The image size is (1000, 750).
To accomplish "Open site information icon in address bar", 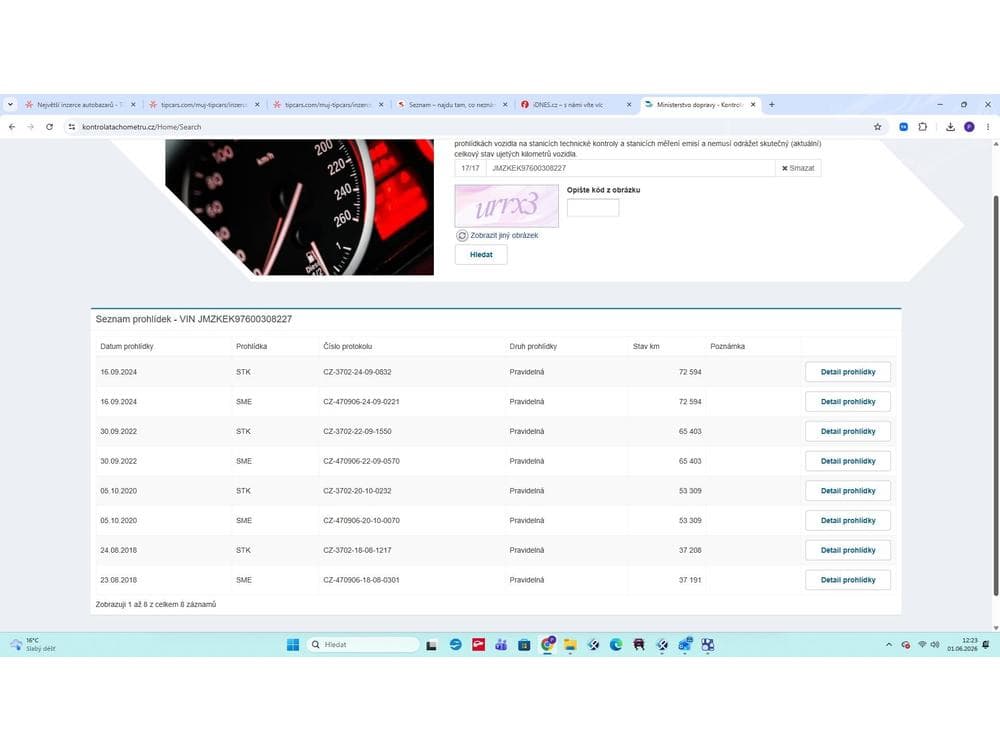I will point(71,127).
